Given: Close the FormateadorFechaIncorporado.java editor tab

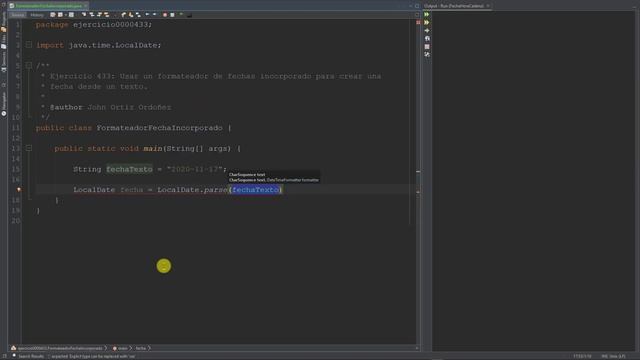Looking at the screenshot, I should [86, 6].
